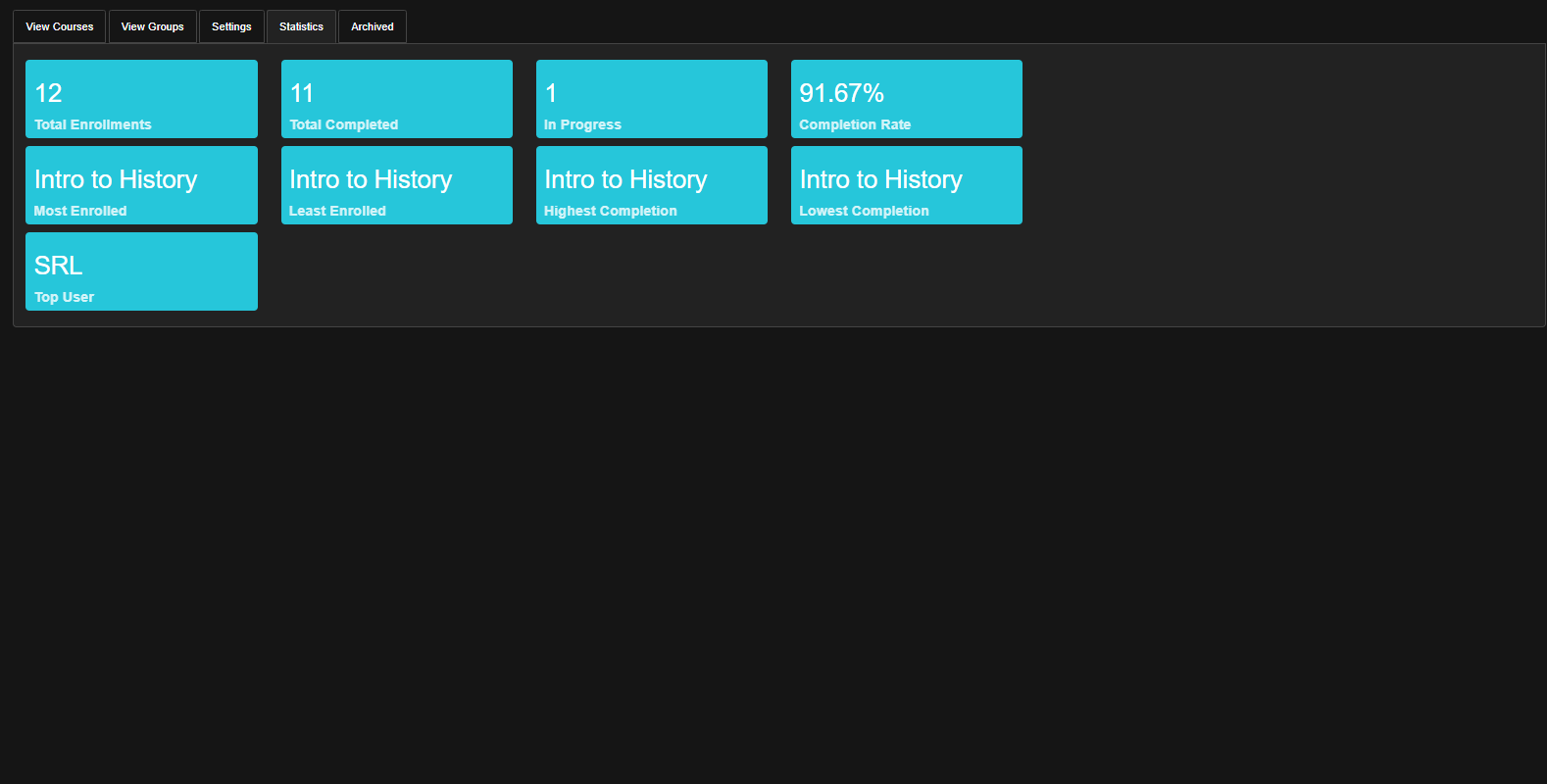Click the Lowest Completion label

tap(864, 211)
